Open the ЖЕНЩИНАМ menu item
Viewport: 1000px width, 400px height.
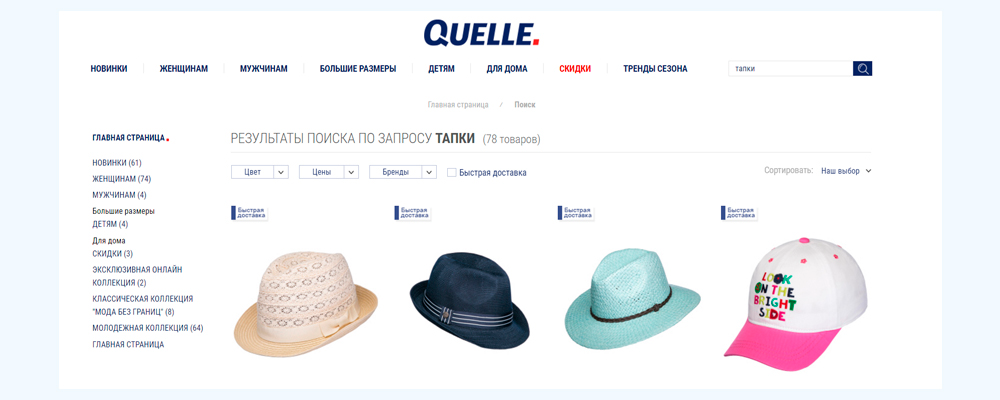(184, 69)
